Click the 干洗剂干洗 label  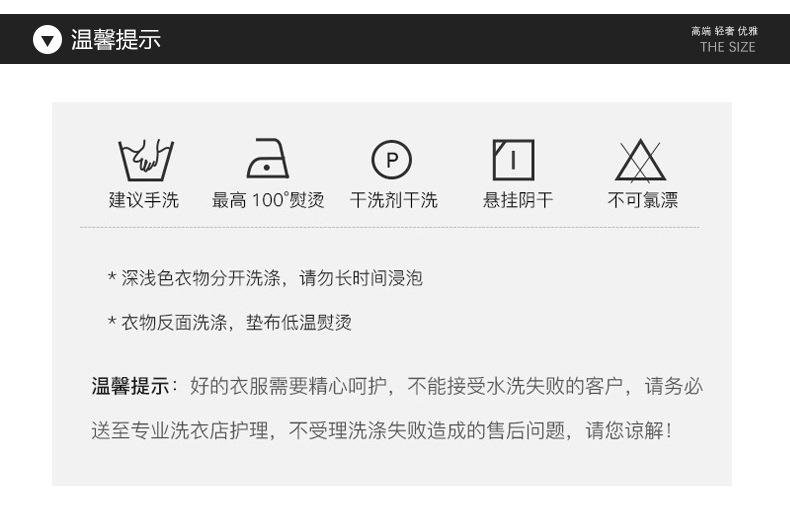click(x=393, y=200)
